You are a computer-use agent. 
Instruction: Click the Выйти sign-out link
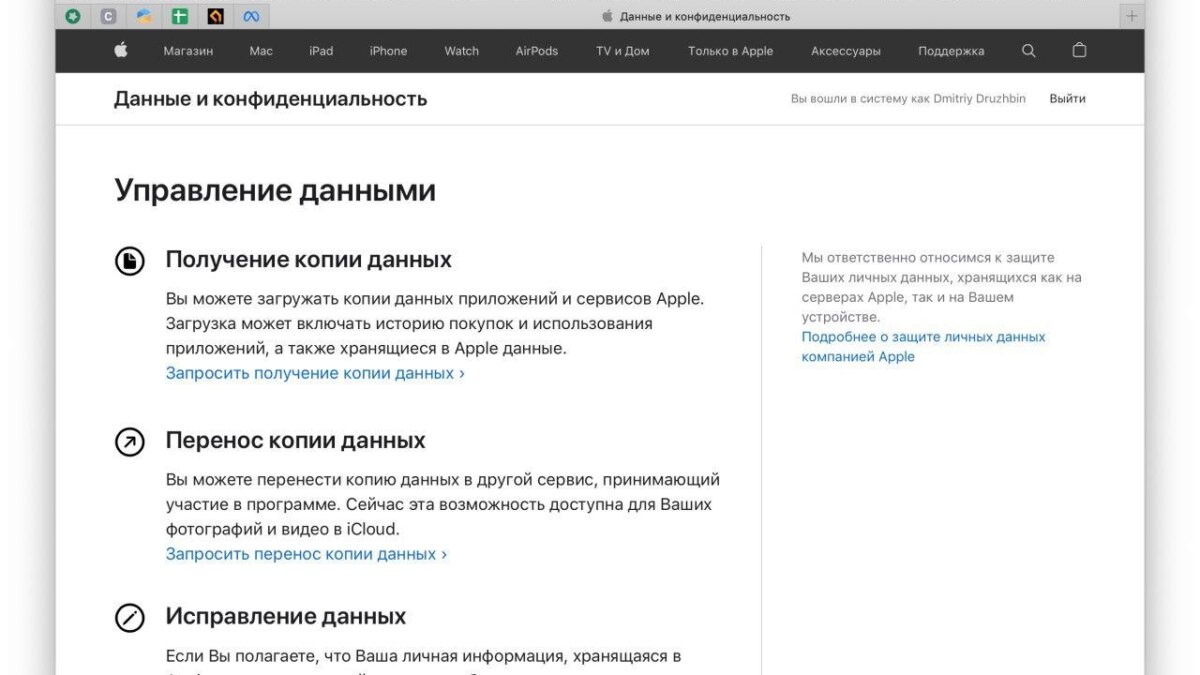point(1067,98)
